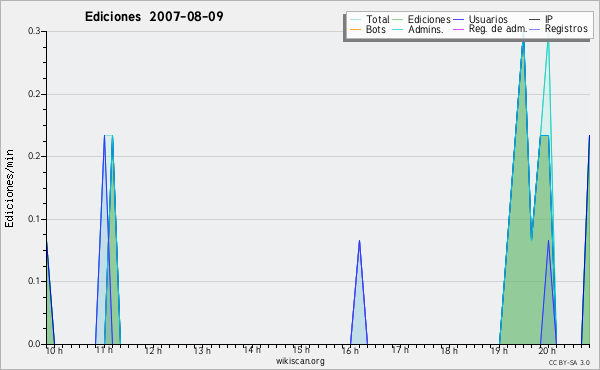Click the Ediciones legend entry
Viewport: 600px width, 370px height.
422,19
